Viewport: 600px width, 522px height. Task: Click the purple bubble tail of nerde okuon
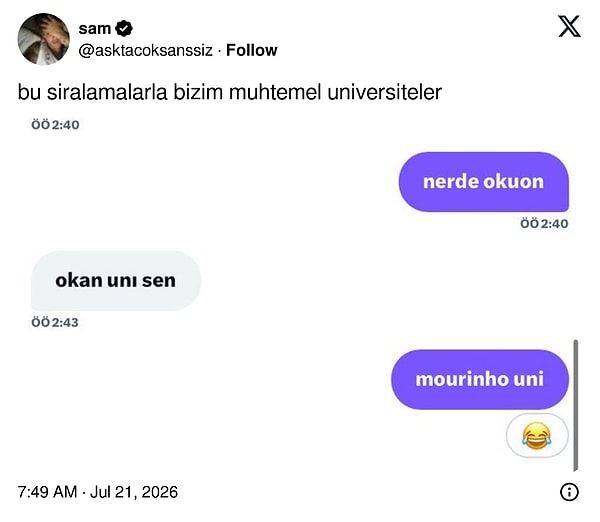pyautogui.click(x=562, y=205)
